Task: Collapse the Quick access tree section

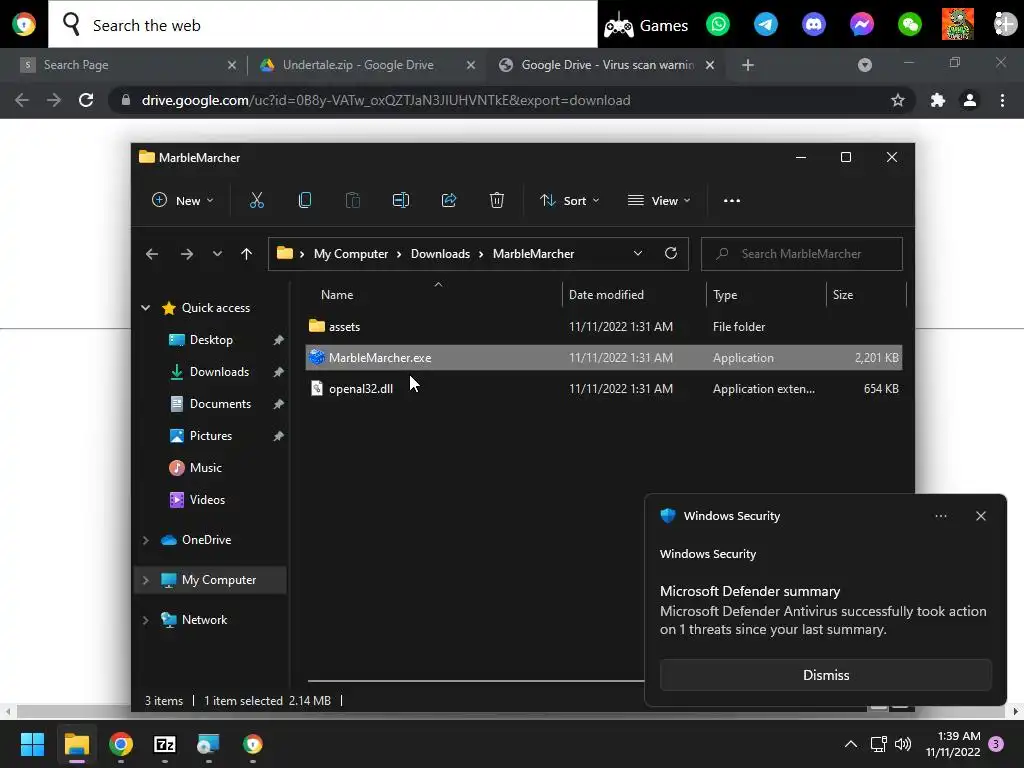Action: tap(146, 308)
